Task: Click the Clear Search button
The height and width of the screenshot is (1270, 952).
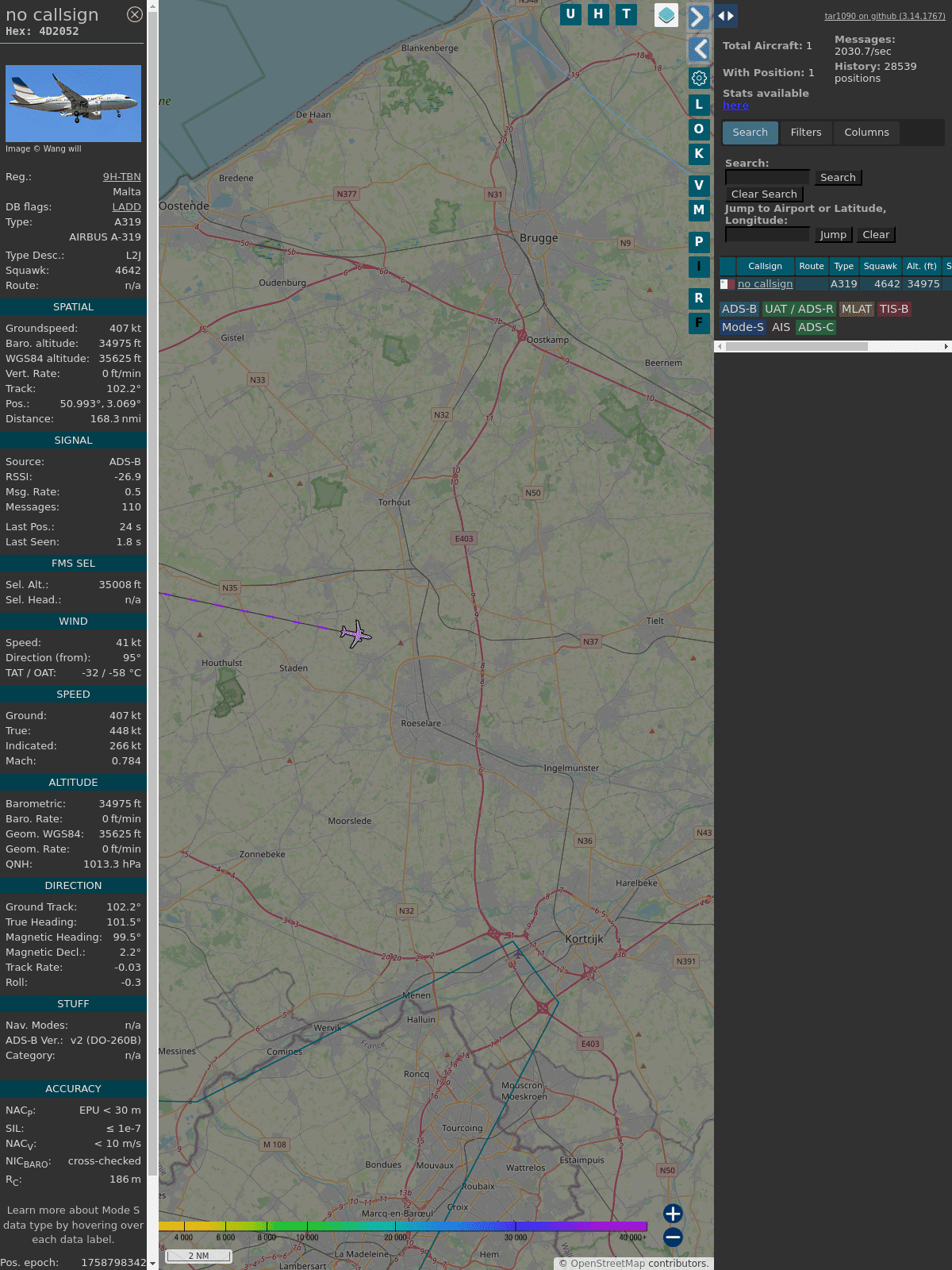Action: pyautogui.click(x=764, y=194)
